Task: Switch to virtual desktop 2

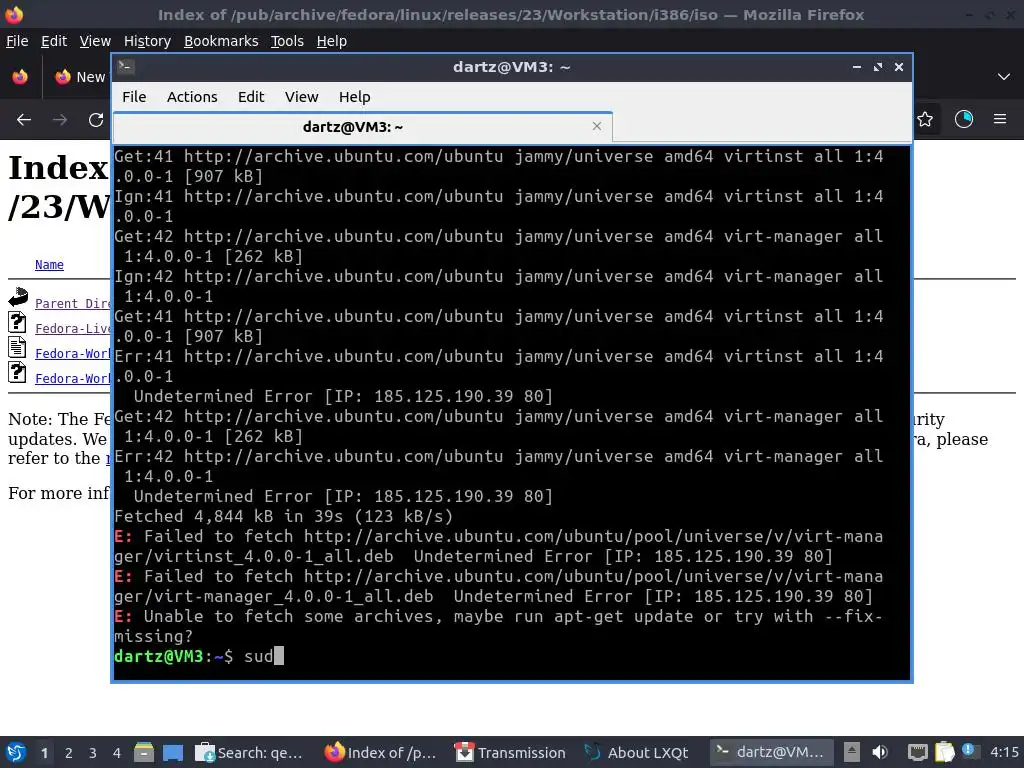Action: pos(69,753)
